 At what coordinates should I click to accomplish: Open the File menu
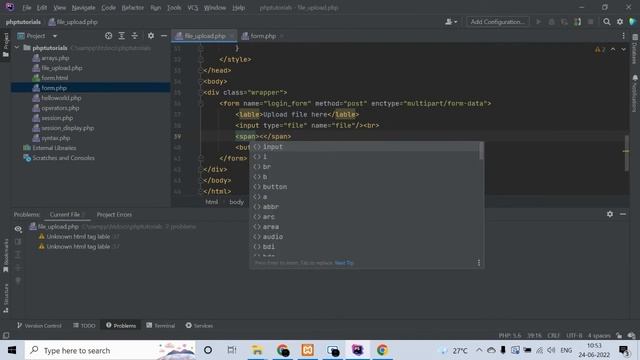point(27,8)
